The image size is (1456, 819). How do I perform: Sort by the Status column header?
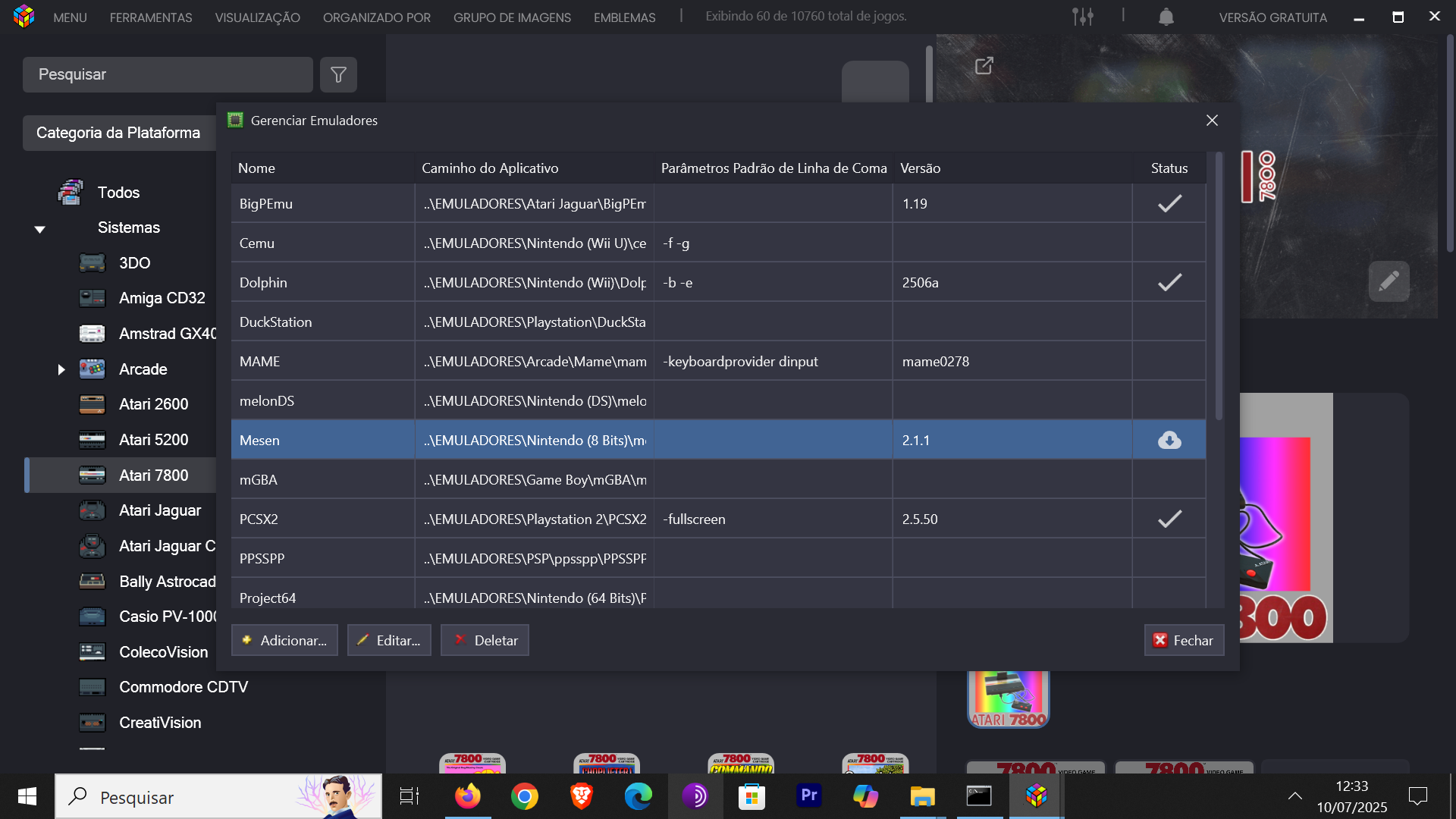[x=1169, y=168]
